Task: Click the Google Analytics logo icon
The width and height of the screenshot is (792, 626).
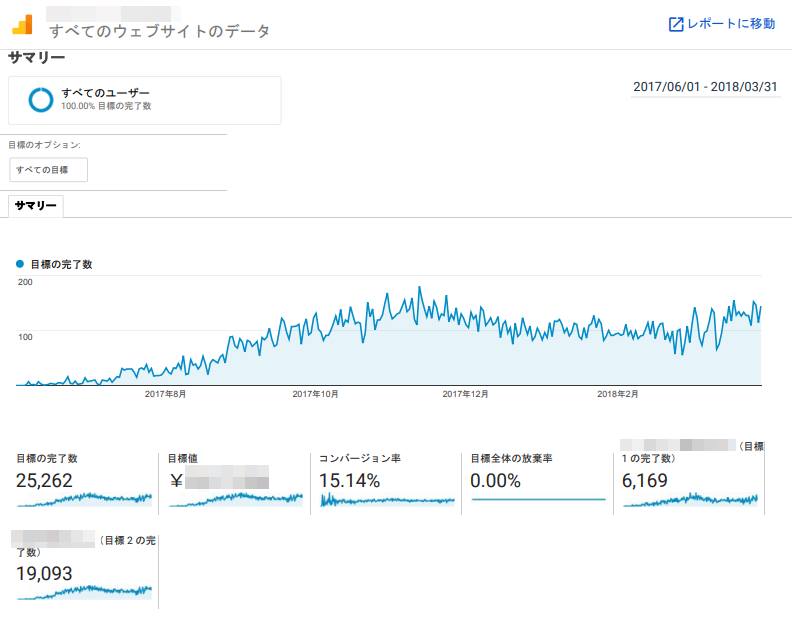Action: (23, 24)
